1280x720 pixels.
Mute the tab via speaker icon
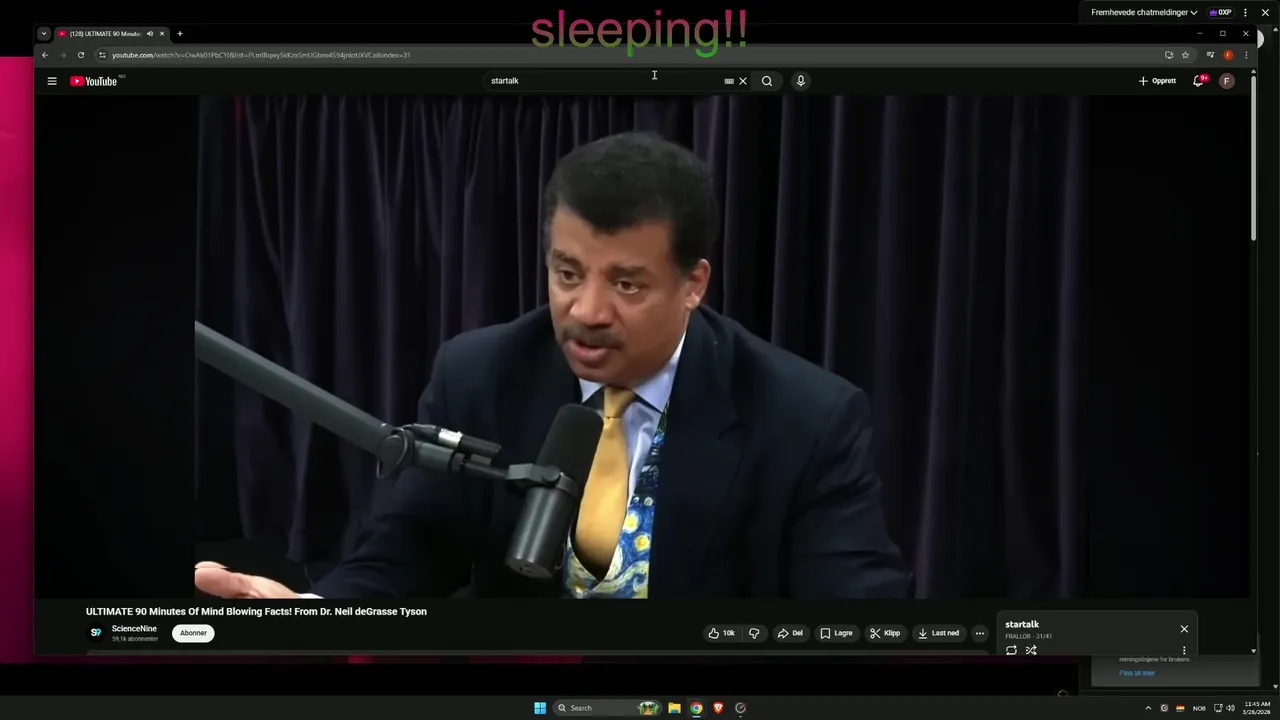point(150,34)
